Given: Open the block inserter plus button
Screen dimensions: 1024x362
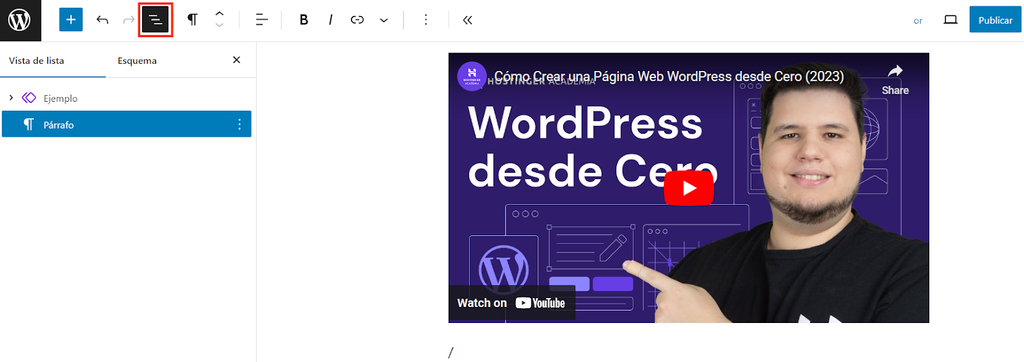Looking at the screenshot, I should tap(71, 20).
